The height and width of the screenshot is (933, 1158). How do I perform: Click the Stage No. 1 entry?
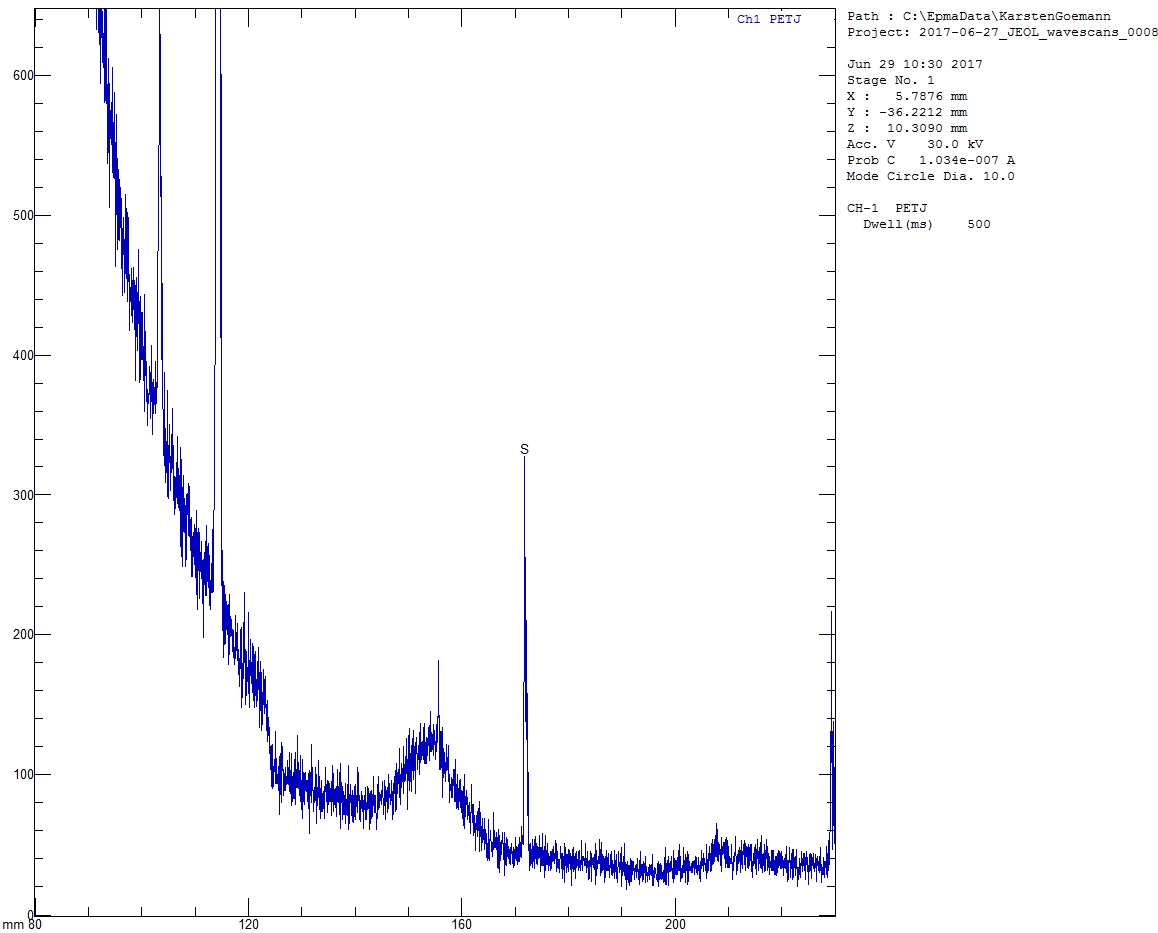pyautogui.click(x=890, y=80)
